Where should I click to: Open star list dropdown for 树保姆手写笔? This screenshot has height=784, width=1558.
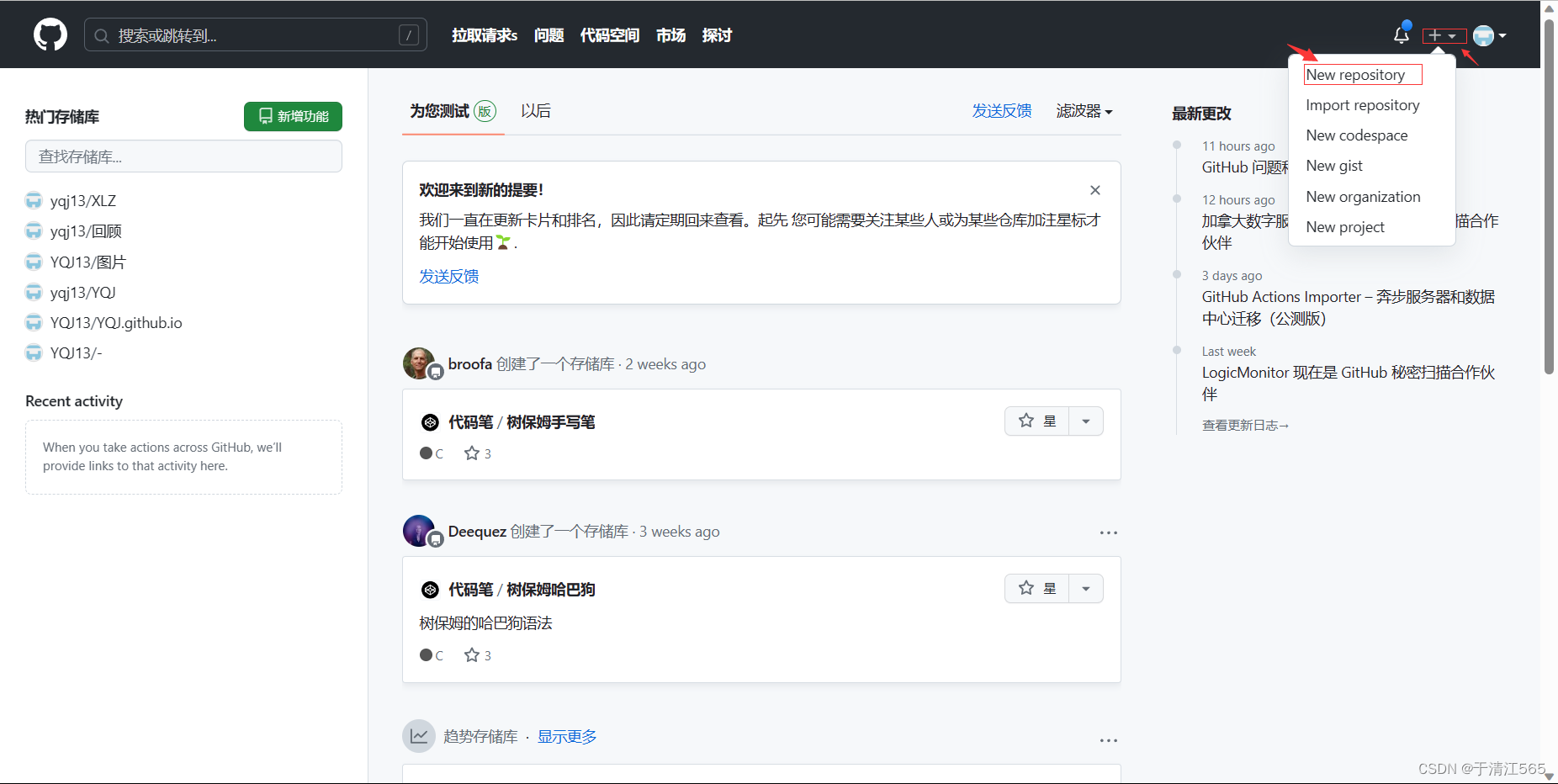click(1086, 421)
